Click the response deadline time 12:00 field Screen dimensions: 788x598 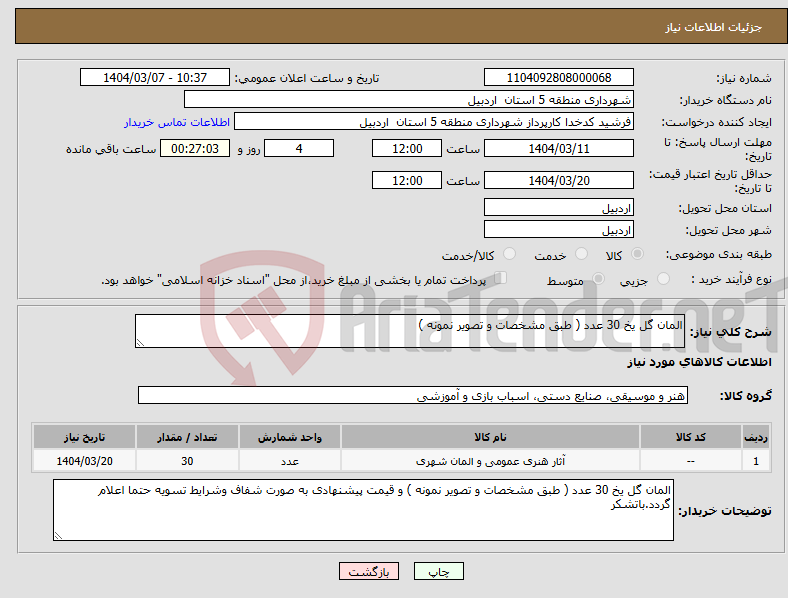(407, 148)
